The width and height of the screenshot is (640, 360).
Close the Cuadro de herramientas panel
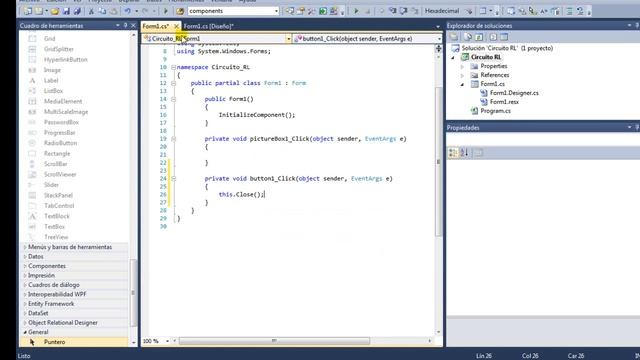point(133,26)
